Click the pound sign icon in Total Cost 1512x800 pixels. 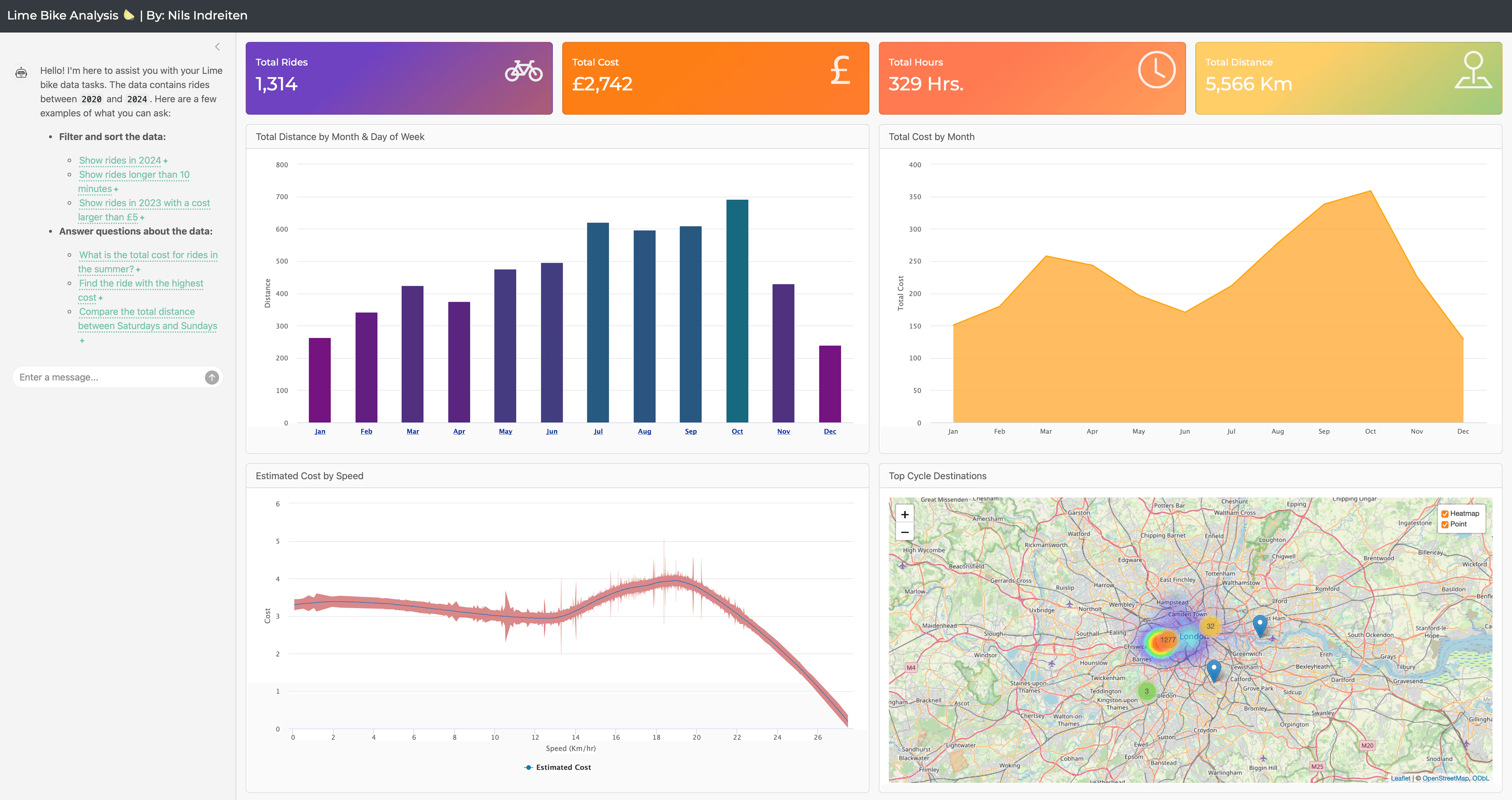pyautogui.click(x=840, y=71)
